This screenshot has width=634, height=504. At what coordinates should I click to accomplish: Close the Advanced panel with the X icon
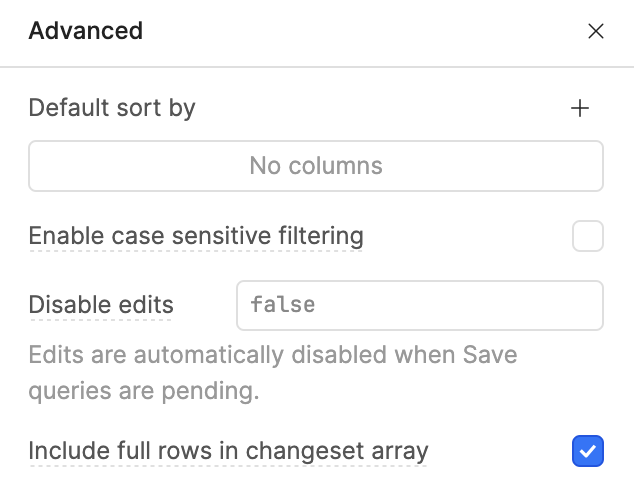596,31
